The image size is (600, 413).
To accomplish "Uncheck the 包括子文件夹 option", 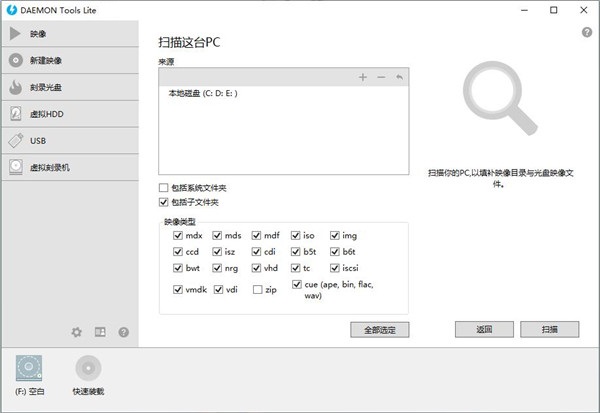I will [x=164, y=203].
